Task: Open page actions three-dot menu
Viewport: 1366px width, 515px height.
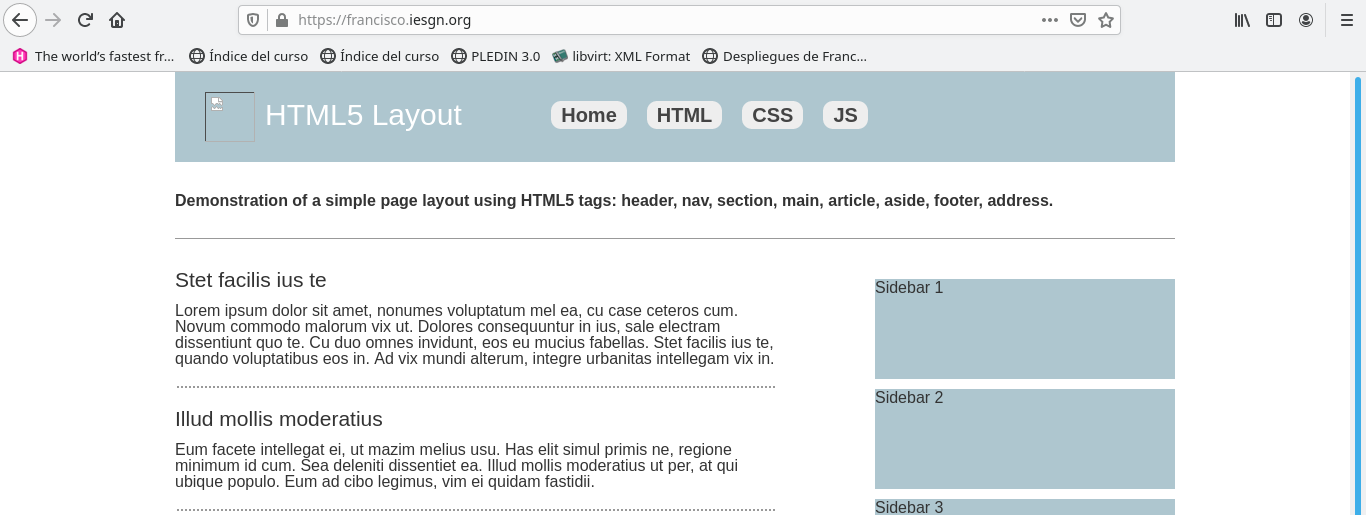Action: pyautogui.click(x=1049, y=20)
